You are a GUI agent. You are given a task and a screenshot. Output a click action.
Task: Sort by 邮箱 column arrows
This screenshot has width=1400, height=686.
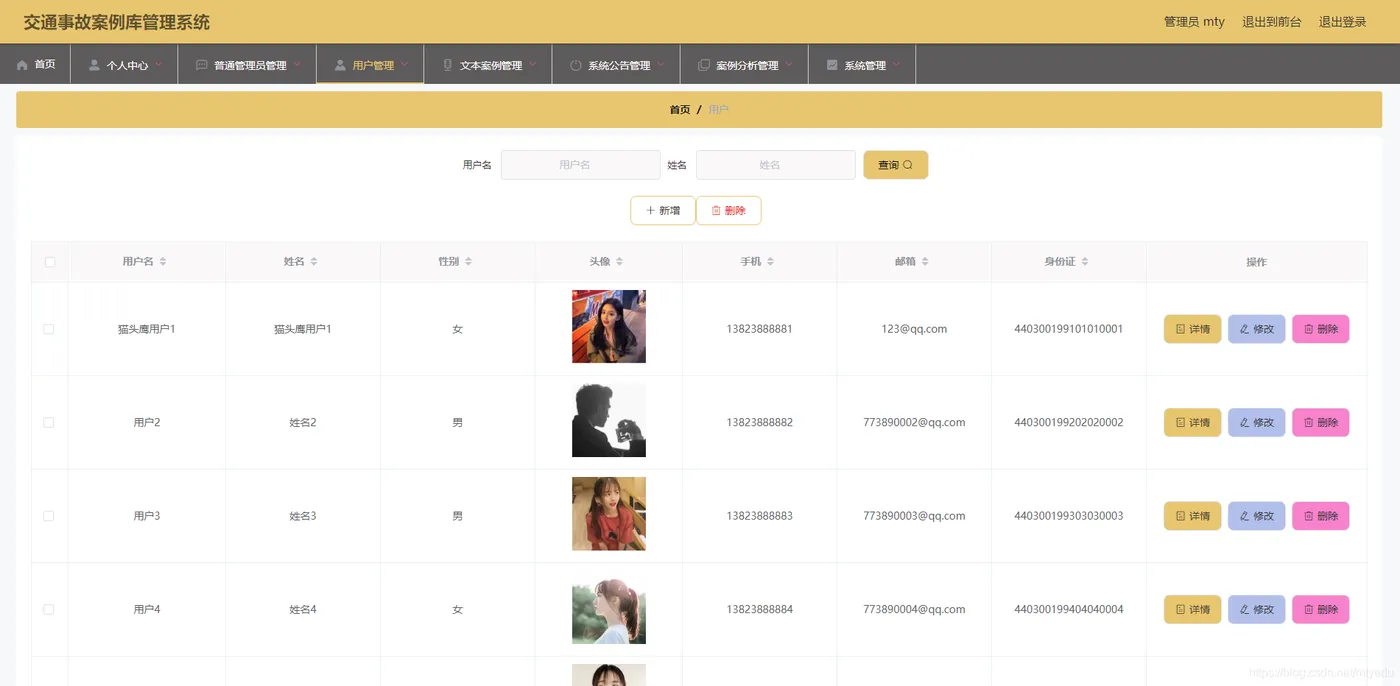[x=925, y=262]
